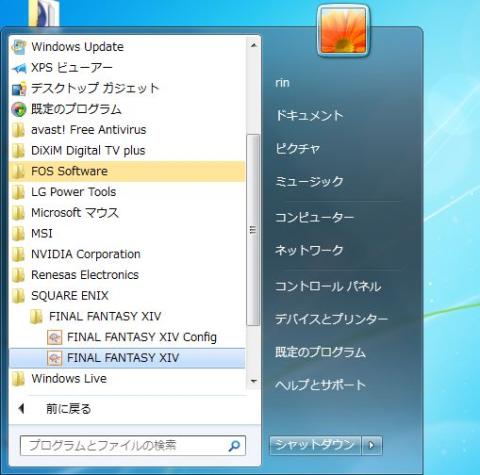
Task: Expand the LG Power Tools folder
Action: tap(127, 192)
